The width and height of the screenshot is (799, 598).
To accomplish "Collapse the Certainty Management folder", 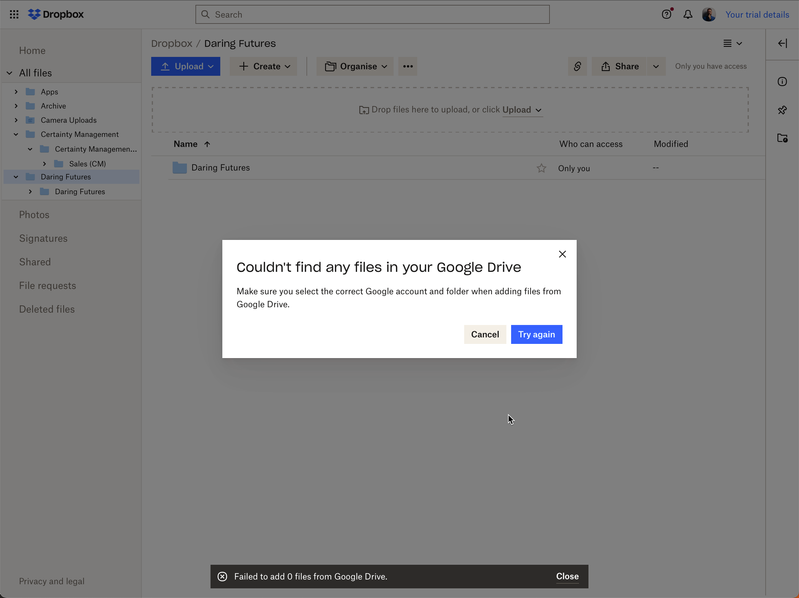I will coord(16,134).
